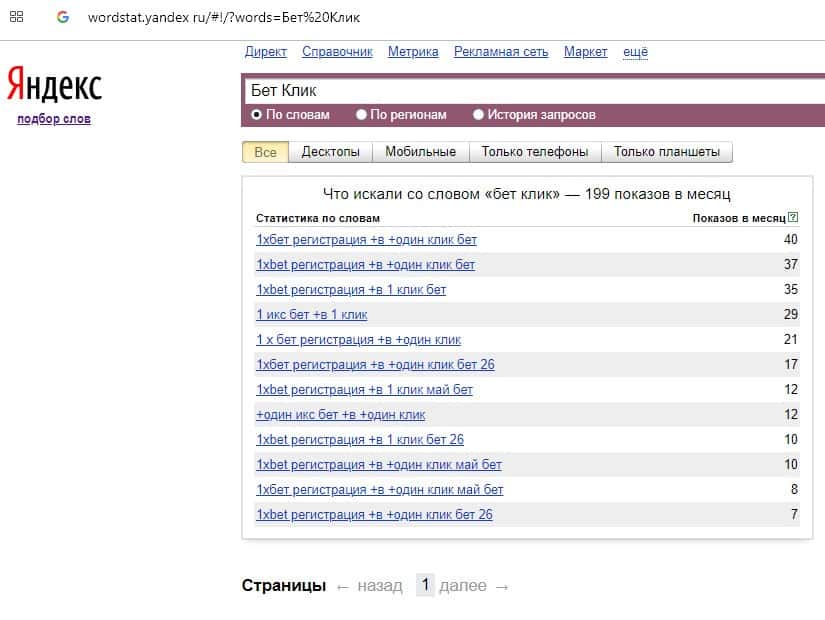Click the count 29 value
Image resolution: width=825 pixels, height=620 pixels.
click(790, 314)
